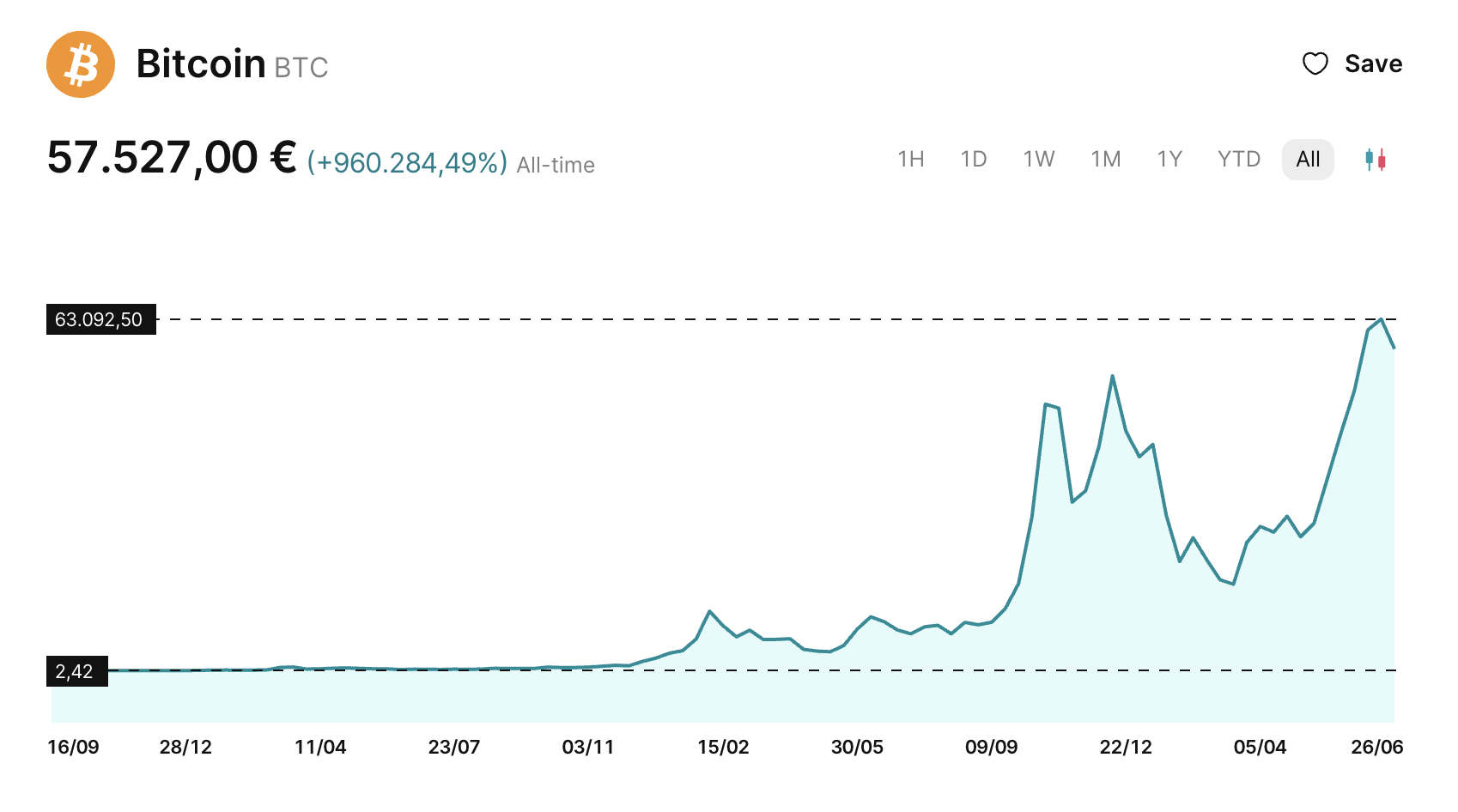
Task: Select the 1Y time range
Action: [x=1169, y=160]
